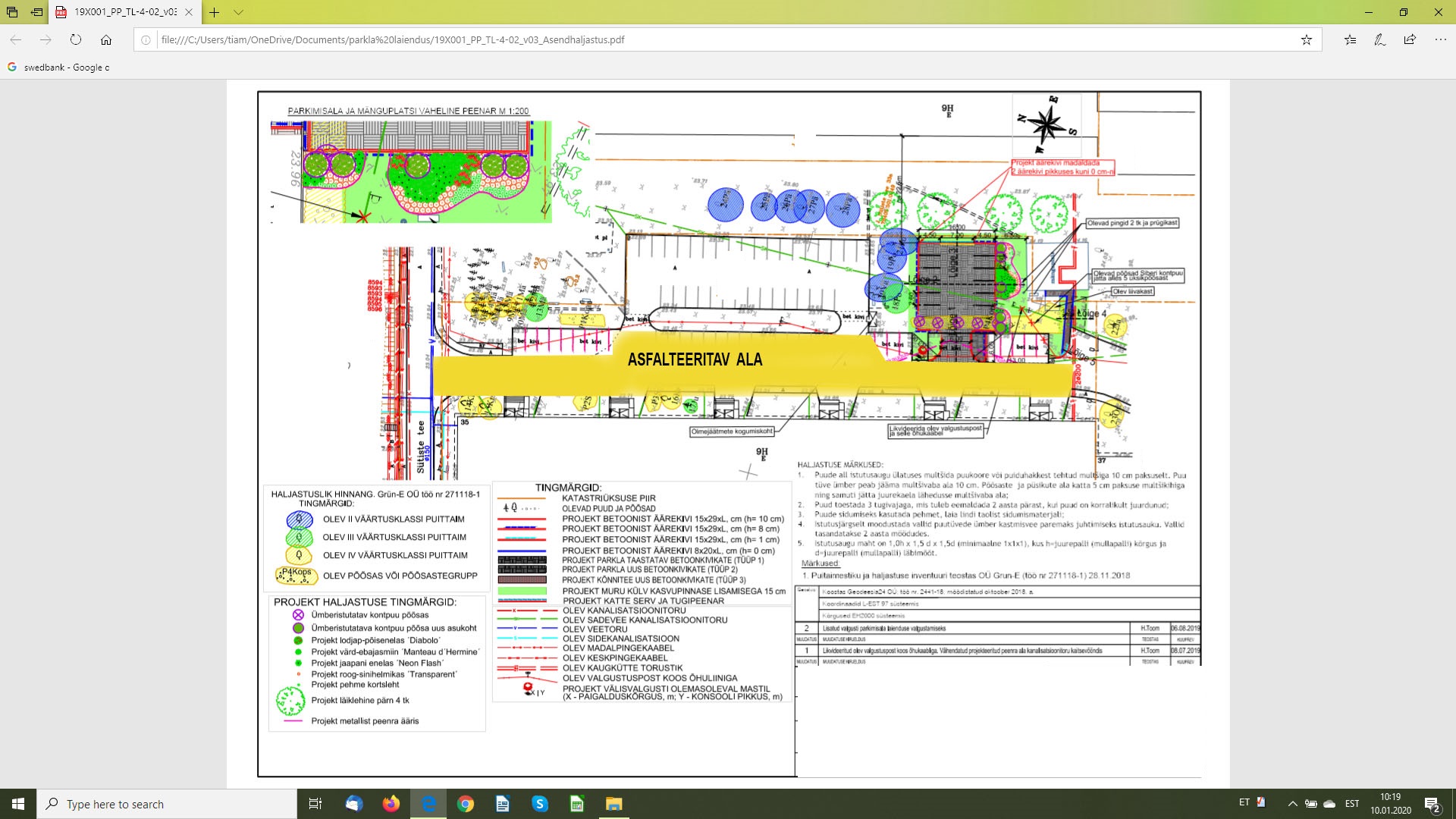Click the Windows Start button

[18, 804]
